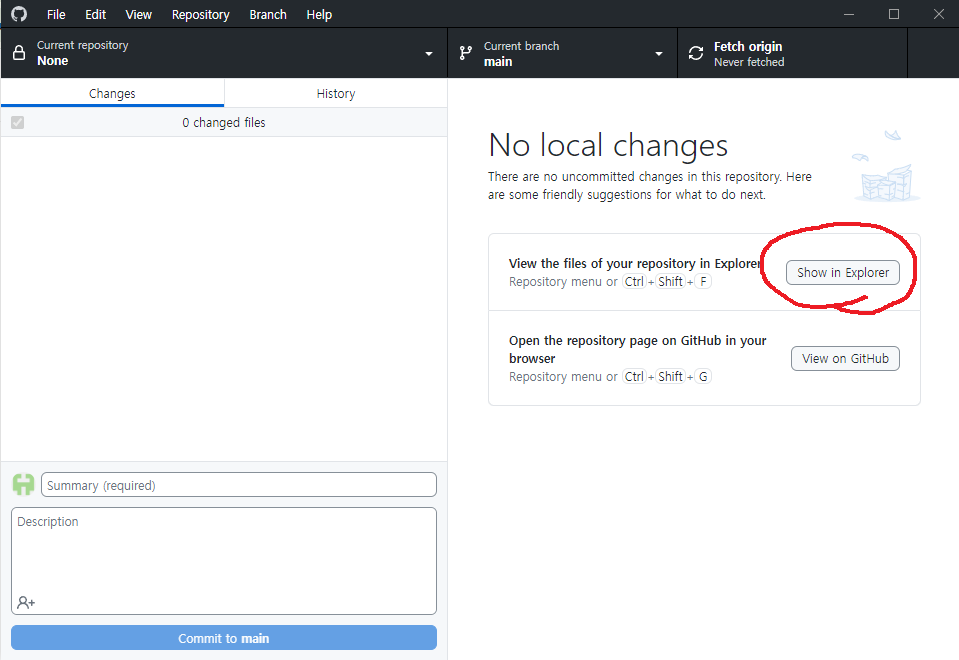This screenshot has height=660, width=959.
Task: Click the green avatar beside Summary
Action: (x=23, y=484)
